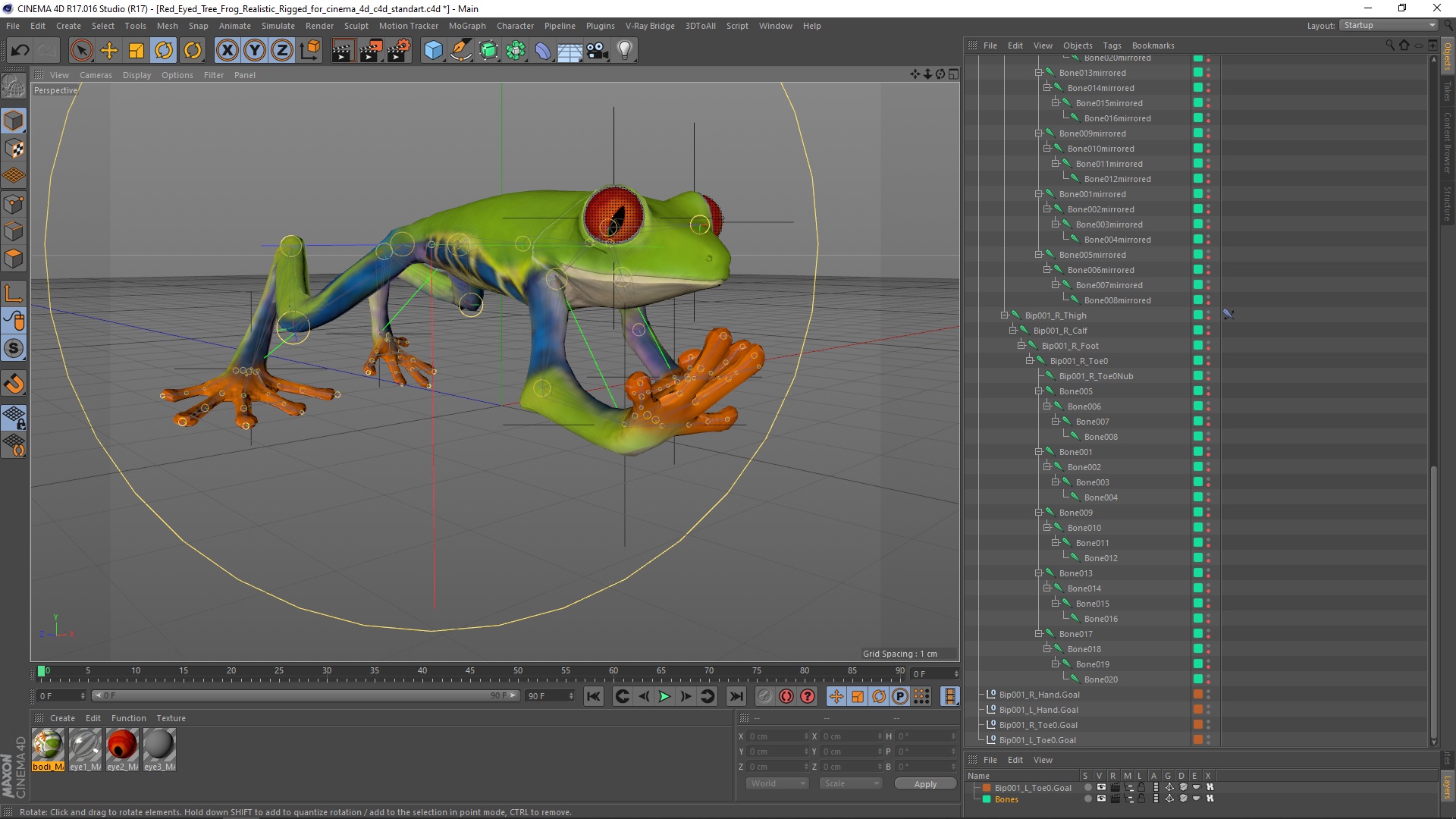Open Edit Render Settings icon
Viewport: 1456px width, 819px height.
(399, 51)
